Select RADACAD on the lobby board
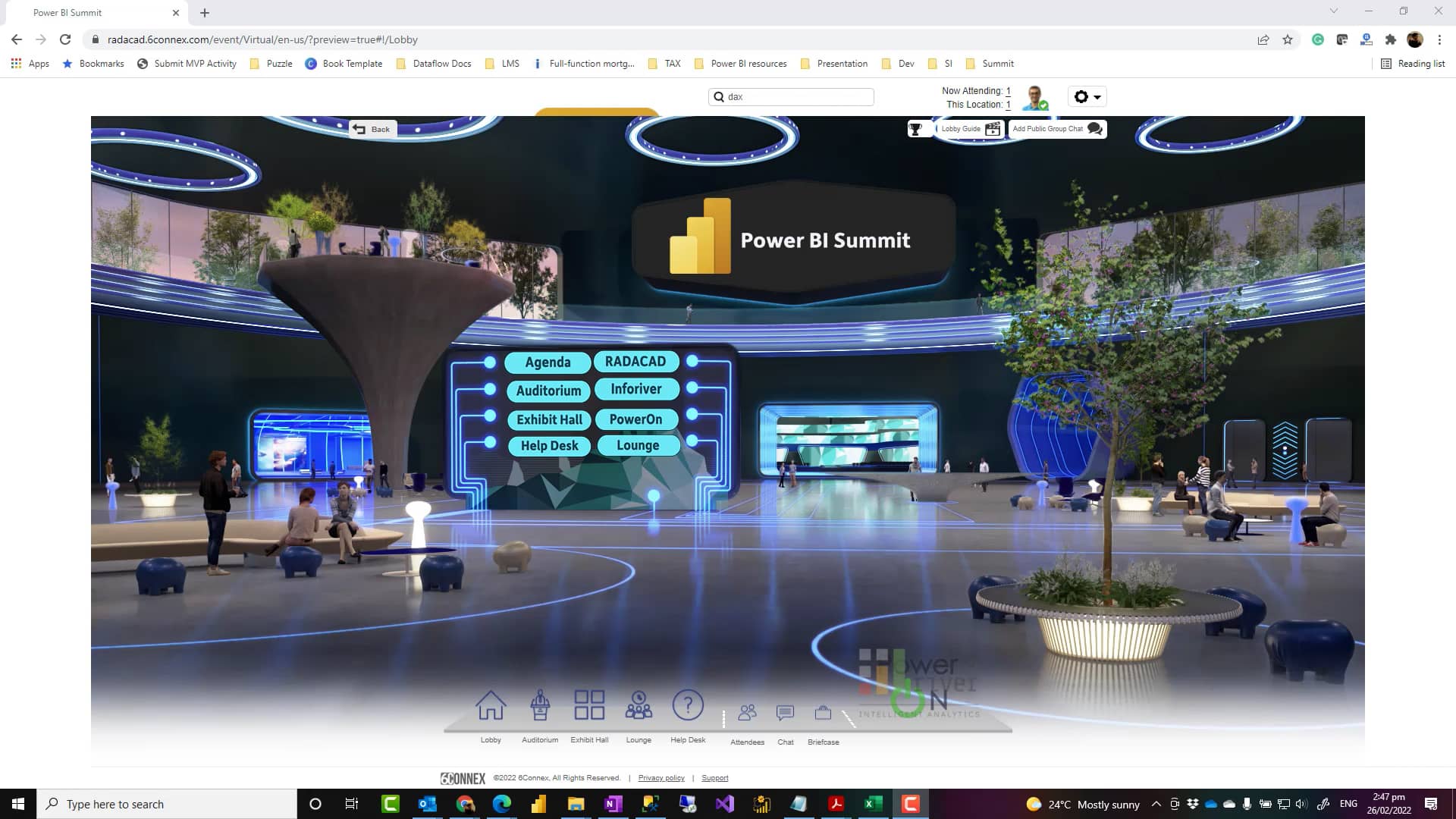The height and width of the screenshot is (819, 1456). coord(635,361)
